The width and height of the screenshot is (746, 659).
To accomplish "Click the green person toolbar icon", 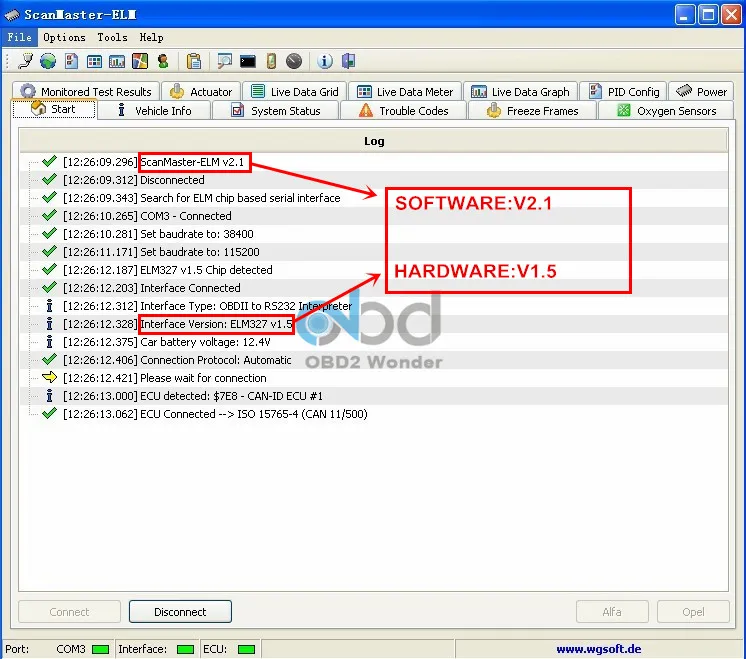I will coord(163,61).
